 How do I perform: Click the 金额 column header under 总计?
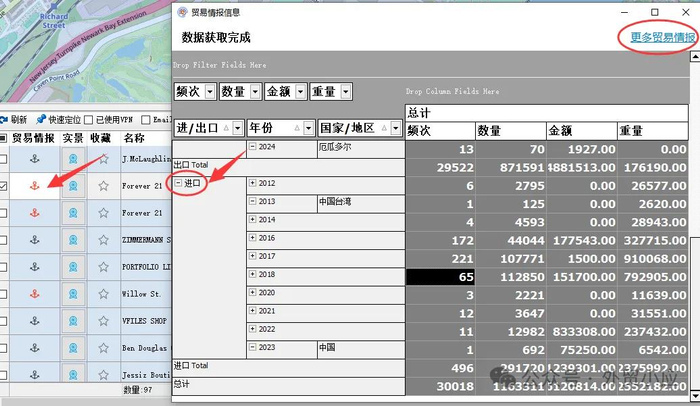point(582,131)
